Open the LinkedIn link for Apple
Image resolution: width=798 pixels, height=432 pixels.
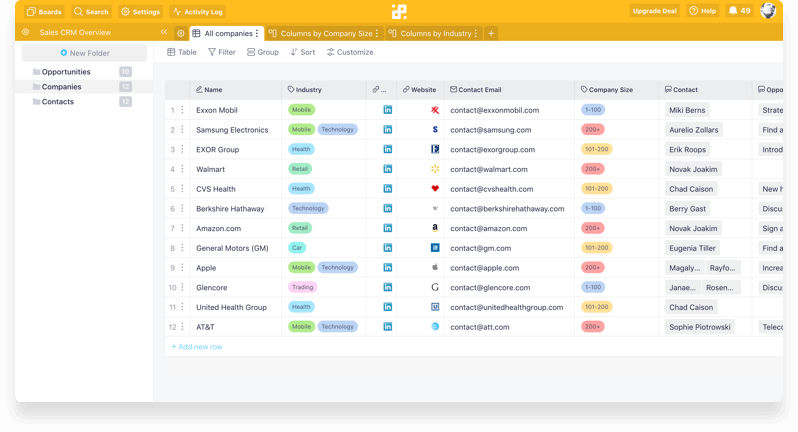388,268
